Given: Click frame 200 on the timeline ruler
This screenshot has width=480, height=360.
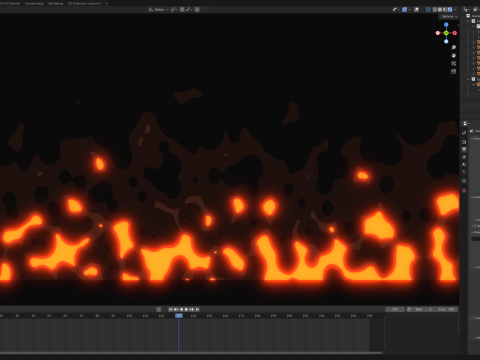Looking at the screenshot, I should point(289,315).
